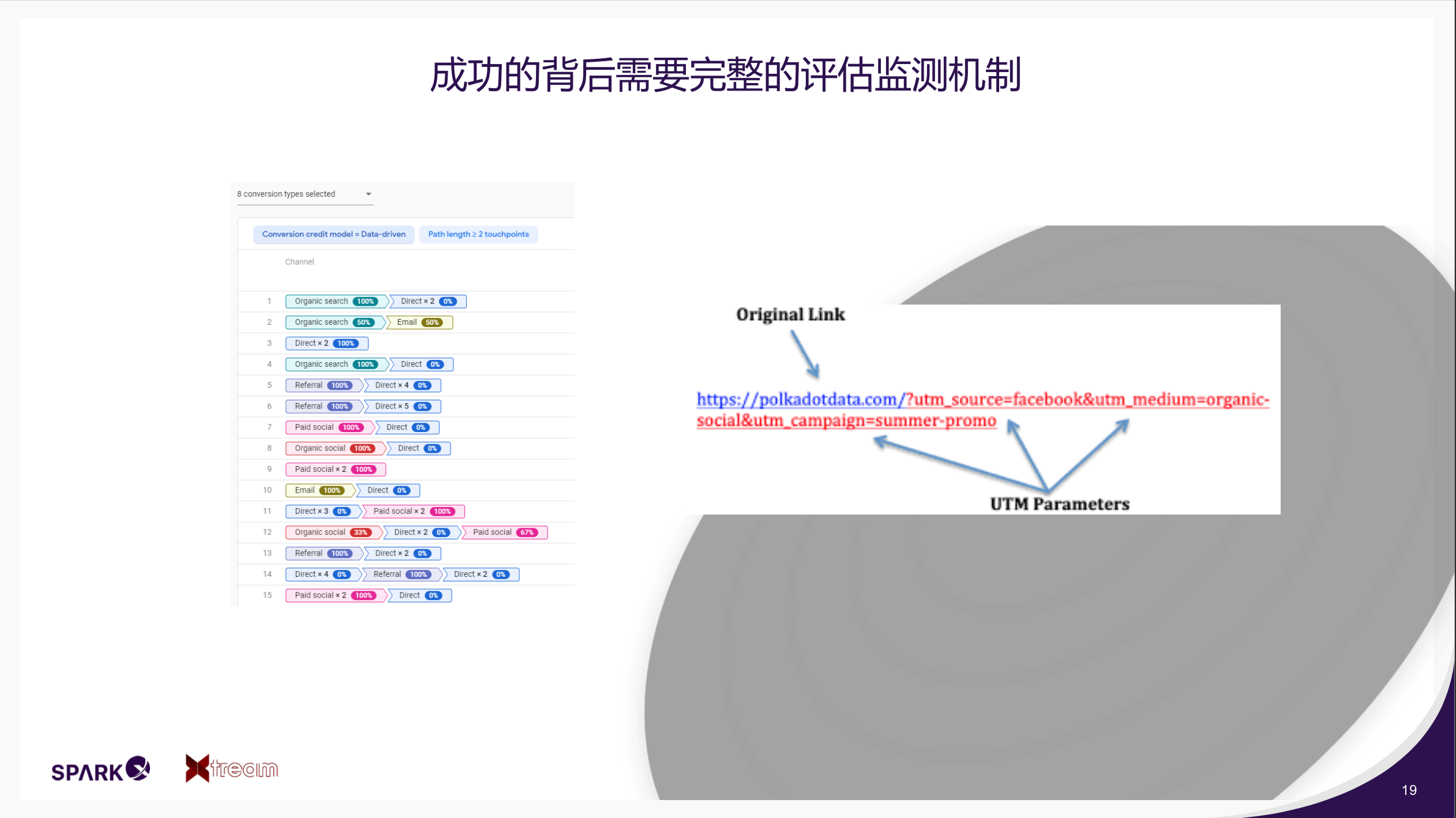
Task: Select the Path length ≥ 2 touchpoints chip
Action: (478, 234)
